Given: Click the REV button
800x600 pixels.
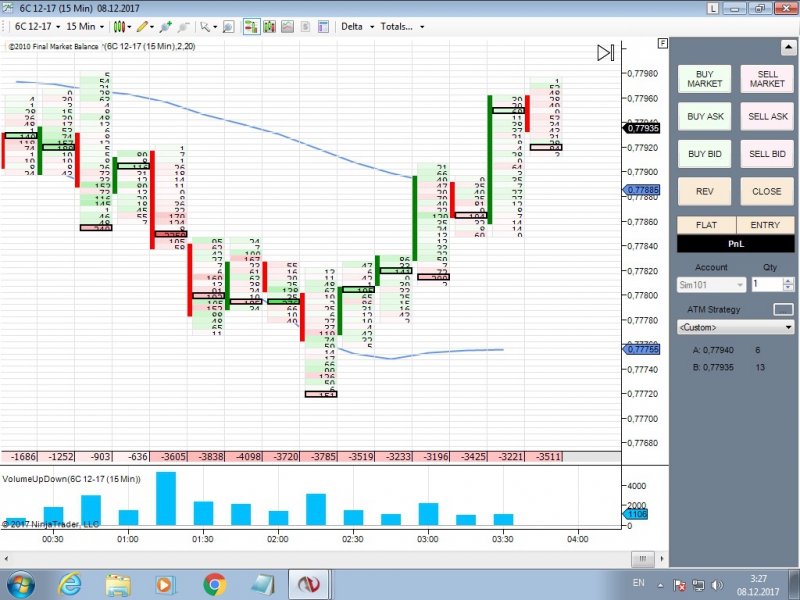Looking at the screenshot, I should [x=704, y=191].
